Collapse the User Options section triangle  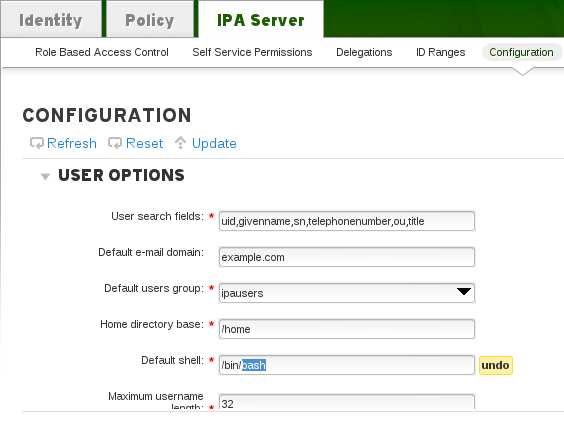pos(45,176)
